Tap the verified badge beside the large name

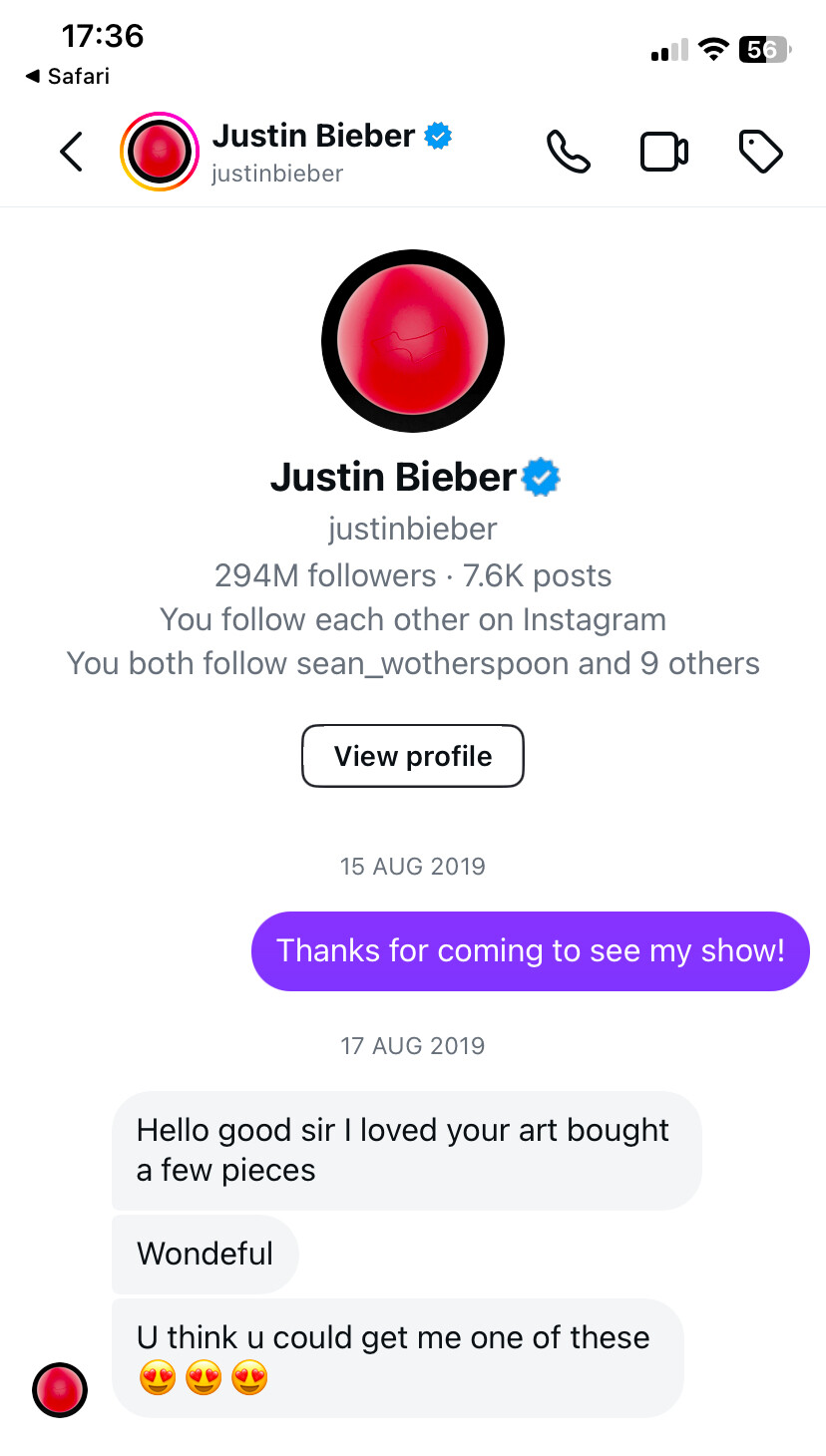tap(542, 478)
